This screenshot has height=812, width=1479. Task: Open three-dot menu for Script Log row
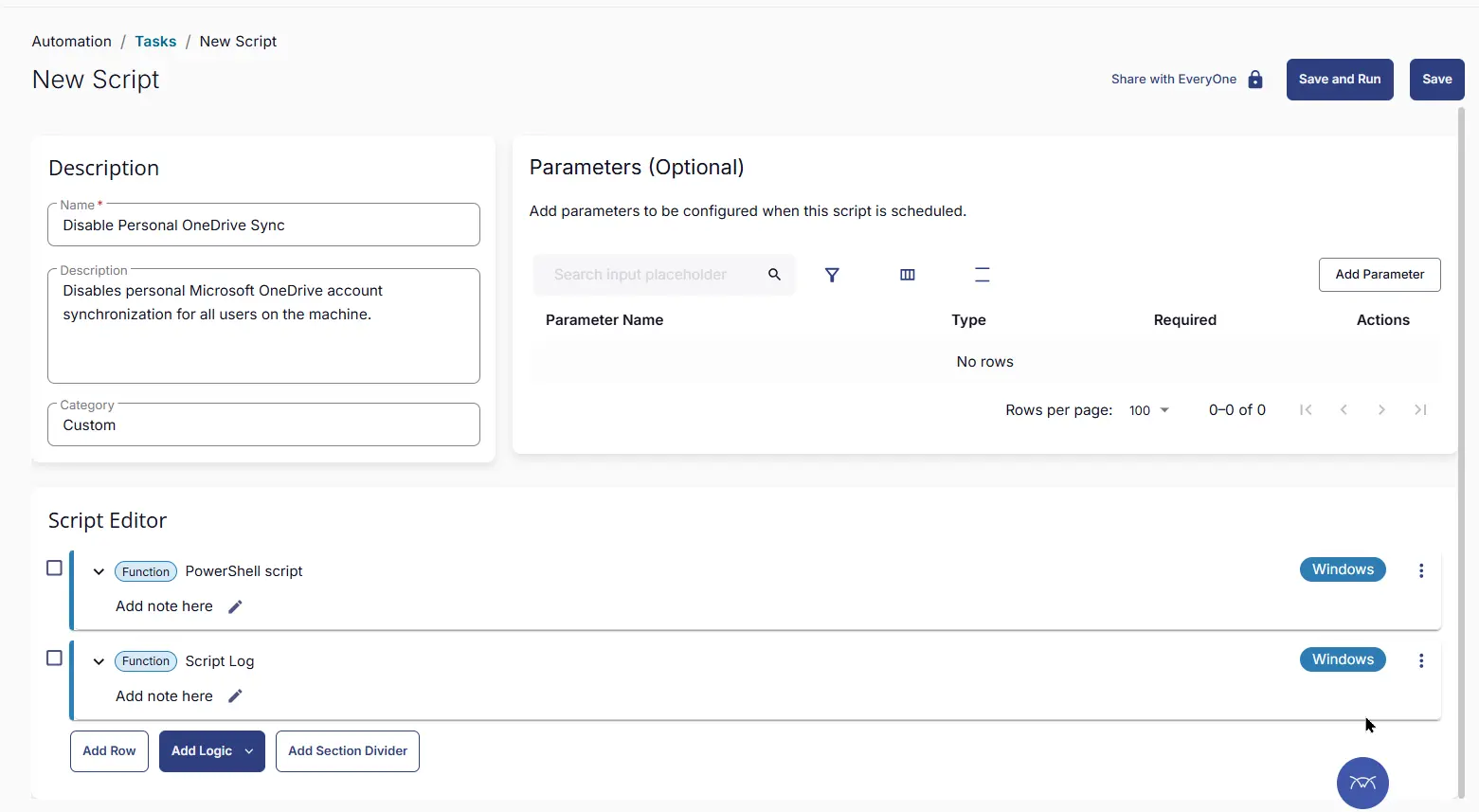tap(1421, 660)
